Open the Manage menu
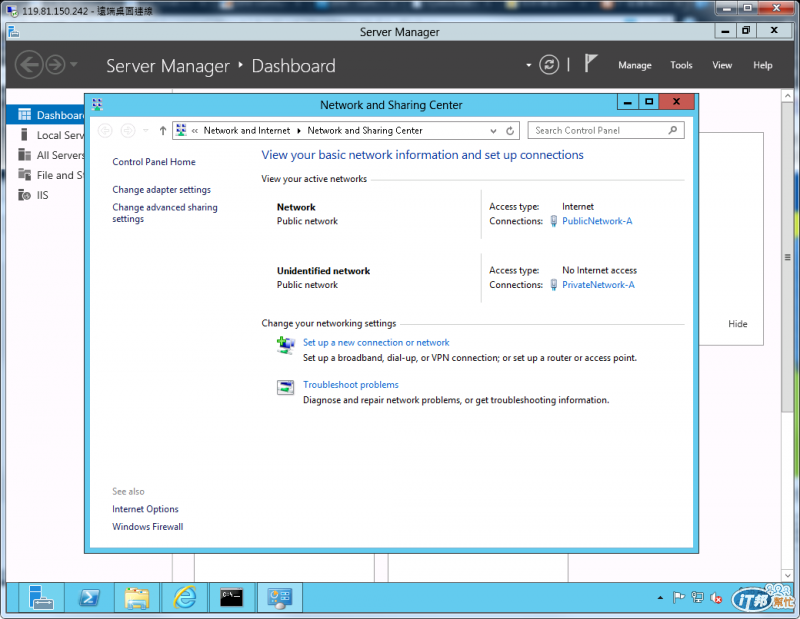The image size is (800, 619). (x=635, y=65)
